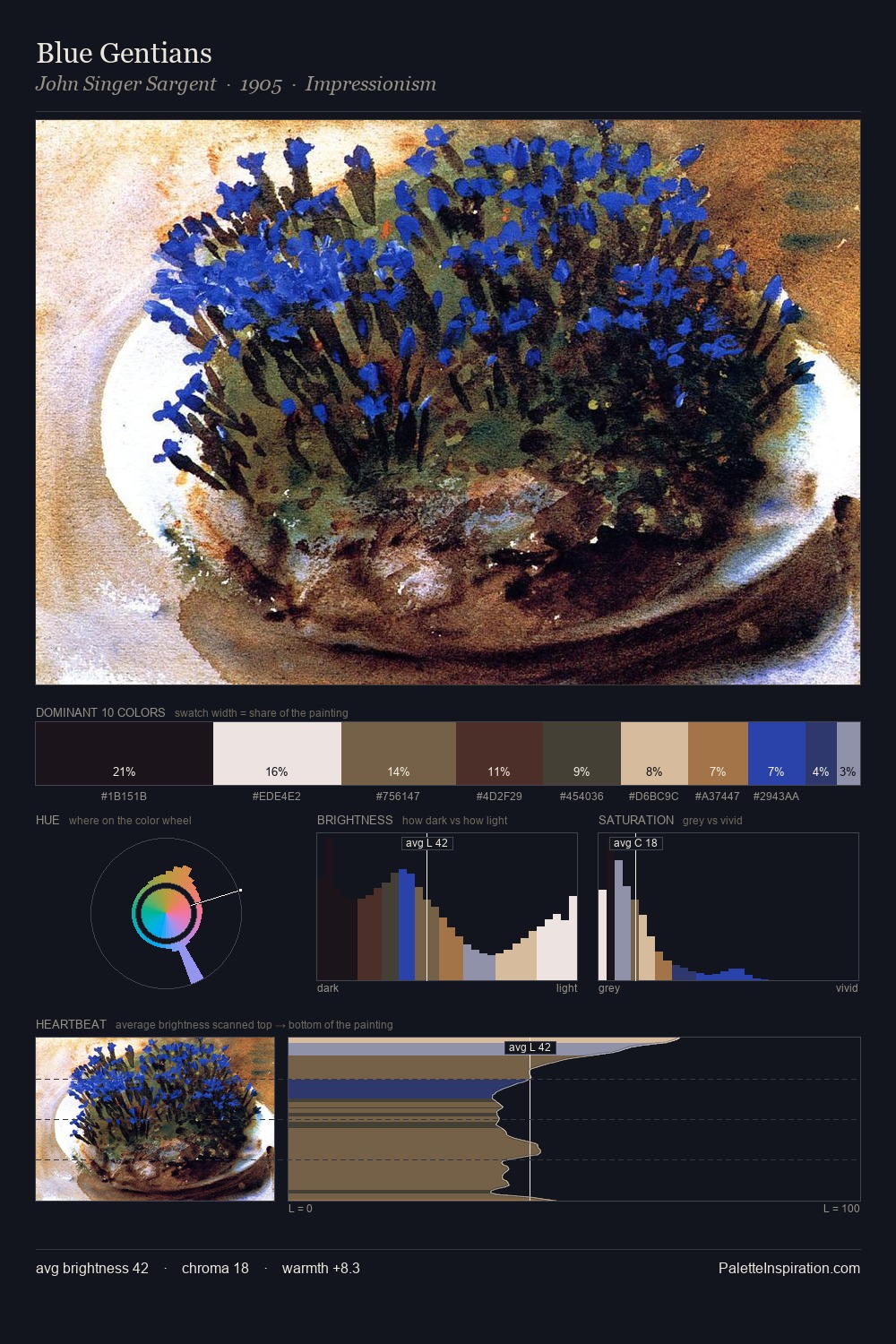The width and height of the screenshot is (896, 1344).
Task: Click the #D6BC9C hex label
Action: pos(654,797)
